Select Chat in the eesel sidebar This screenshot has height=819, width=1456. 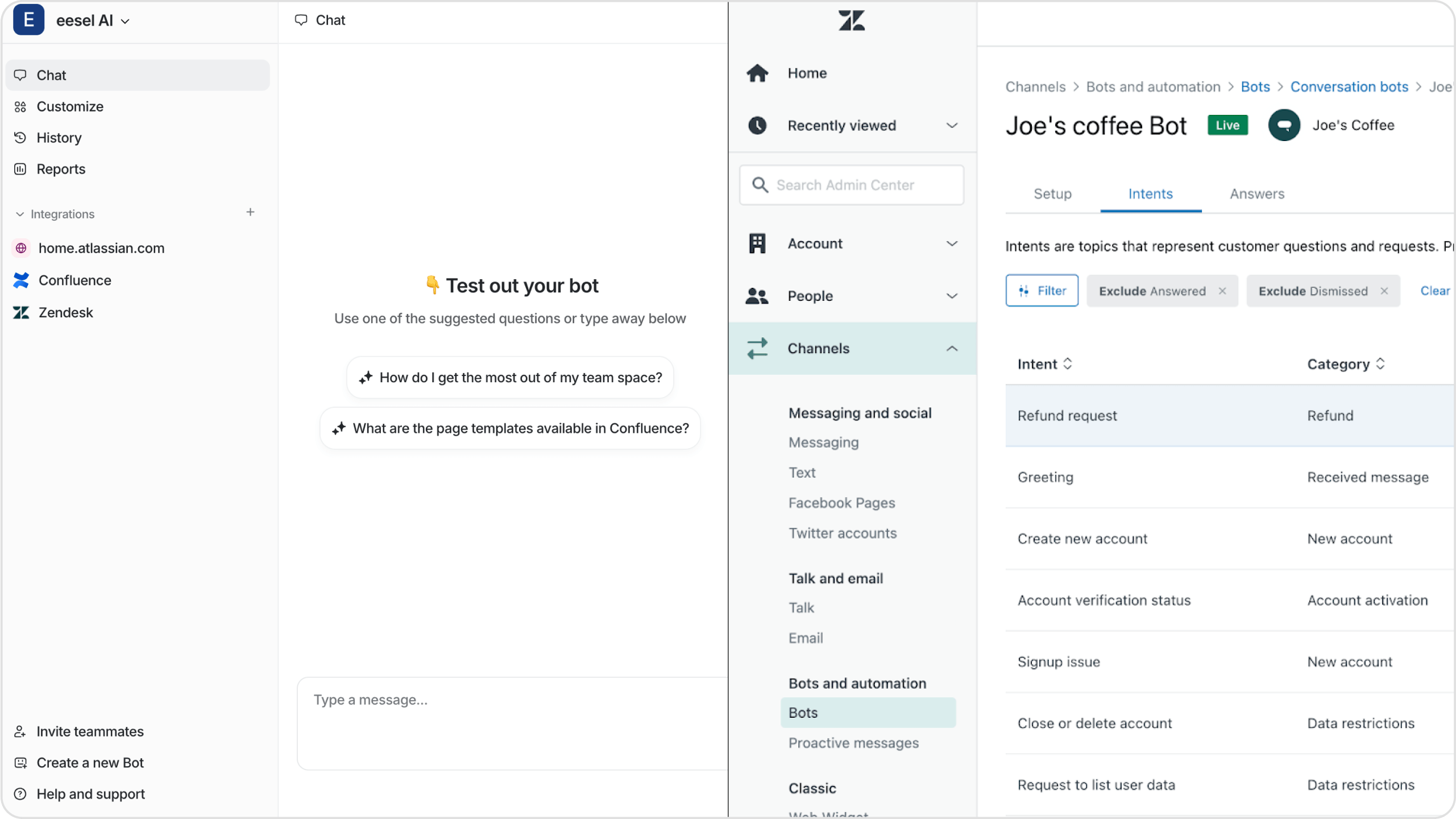(x=138, y=75)
